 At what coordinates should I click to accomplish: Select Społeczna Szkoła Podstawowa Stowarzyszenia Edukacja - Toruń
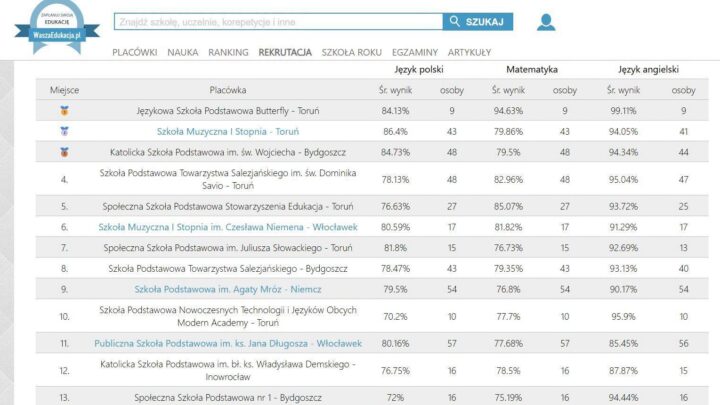228,206
